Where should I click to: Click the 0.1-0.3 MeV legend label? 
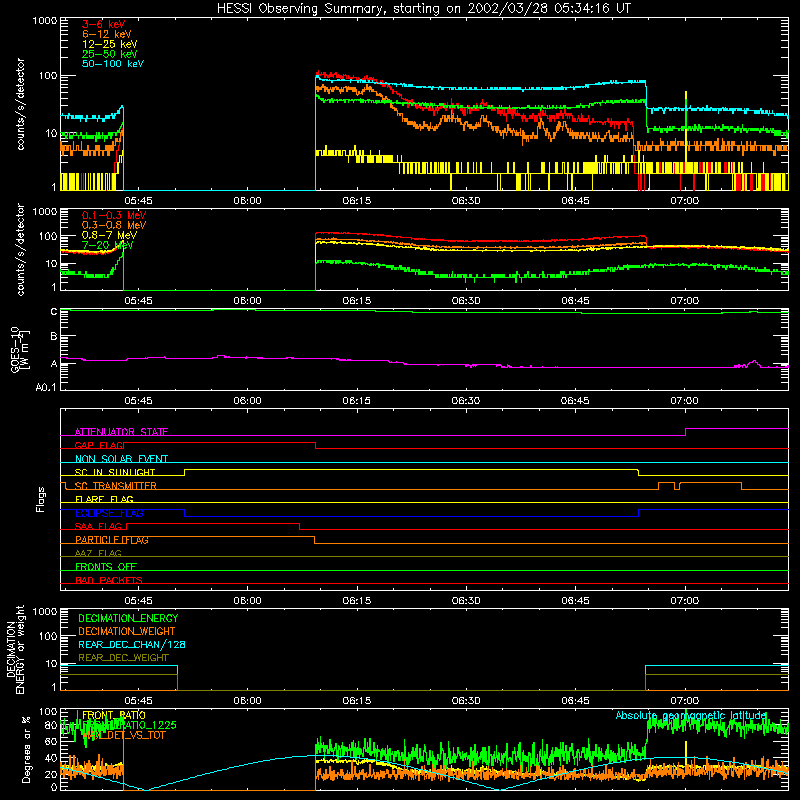click(113, 215)
